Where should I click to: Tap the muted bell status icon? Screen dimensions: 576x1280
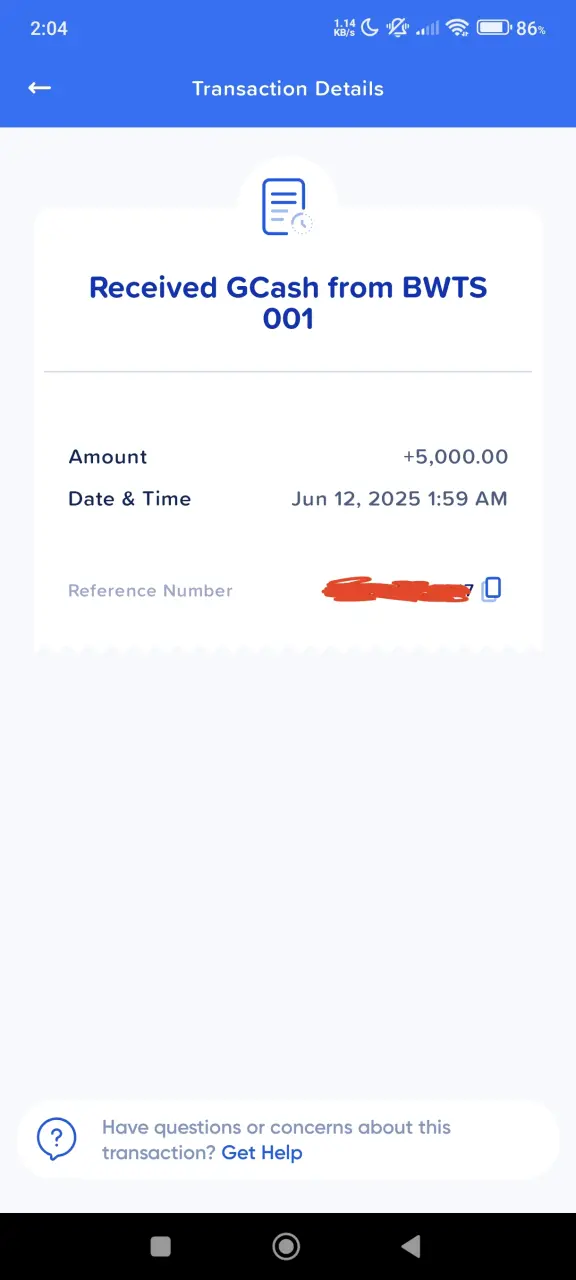[398, 28]
